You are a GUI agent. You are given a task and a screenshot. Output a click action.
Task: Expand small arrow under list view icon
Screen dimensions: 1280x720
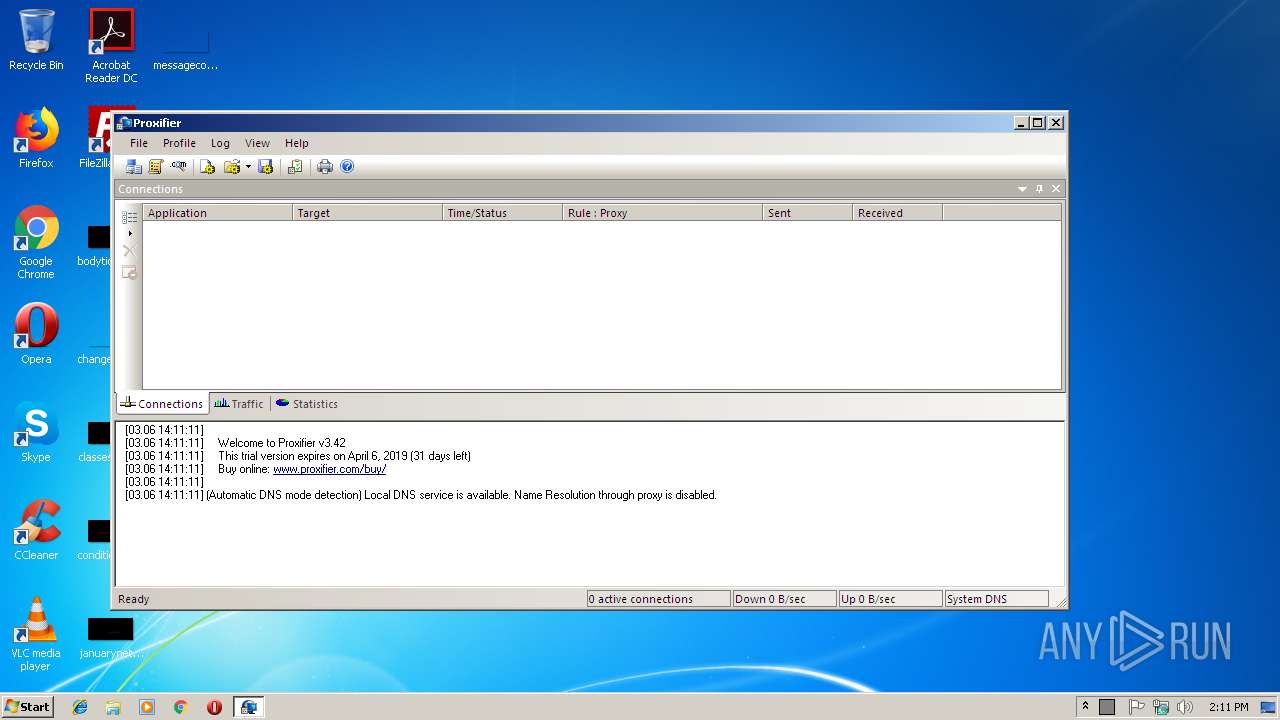(130, 234)
